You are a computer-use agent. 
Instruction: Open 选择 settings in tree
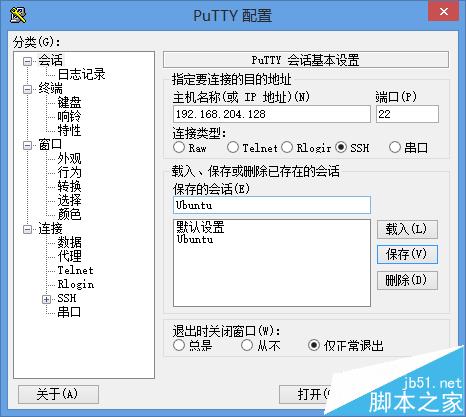69,200
